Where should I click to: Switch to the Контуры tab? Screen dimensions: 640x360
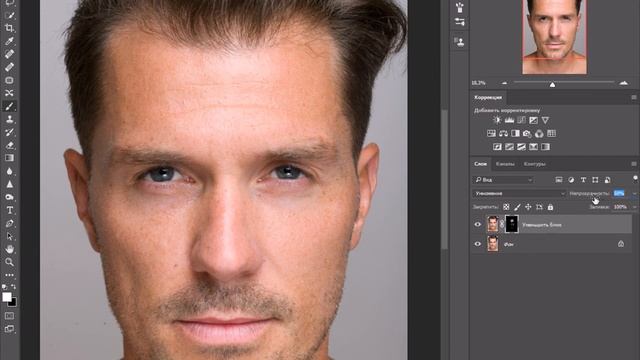pos(534,164)
